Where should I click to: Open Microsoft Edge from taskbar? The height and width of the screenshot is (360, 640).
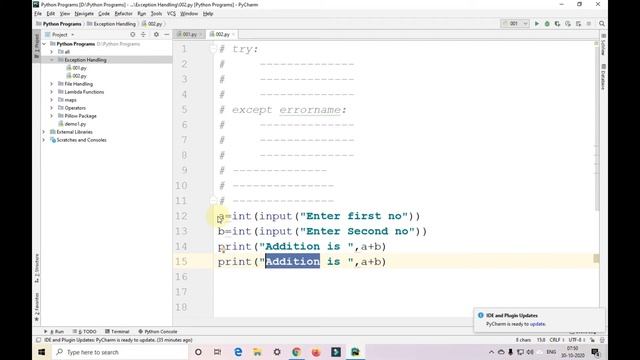click(x=238, y=352)
